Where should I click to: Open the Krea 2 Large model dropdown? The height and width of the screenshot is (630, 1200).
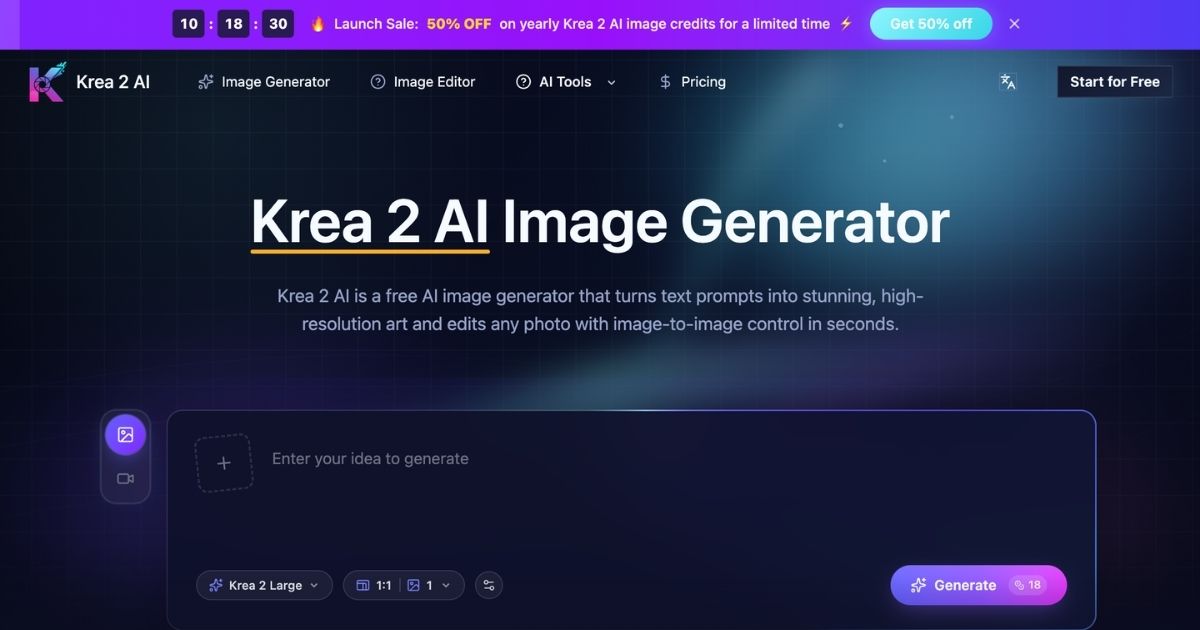264,585
